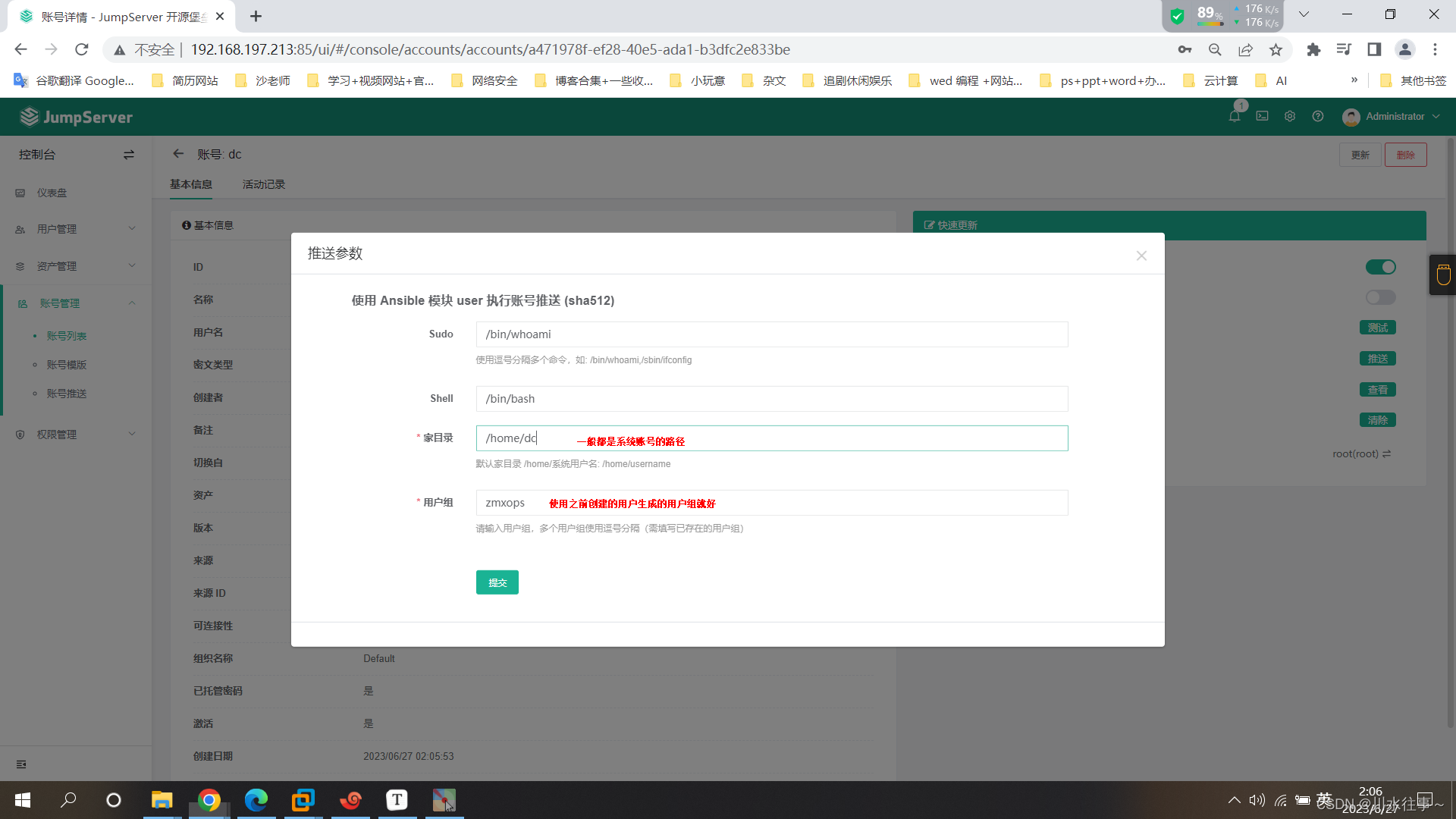Click the 提交 submit button

coord(497,582)
